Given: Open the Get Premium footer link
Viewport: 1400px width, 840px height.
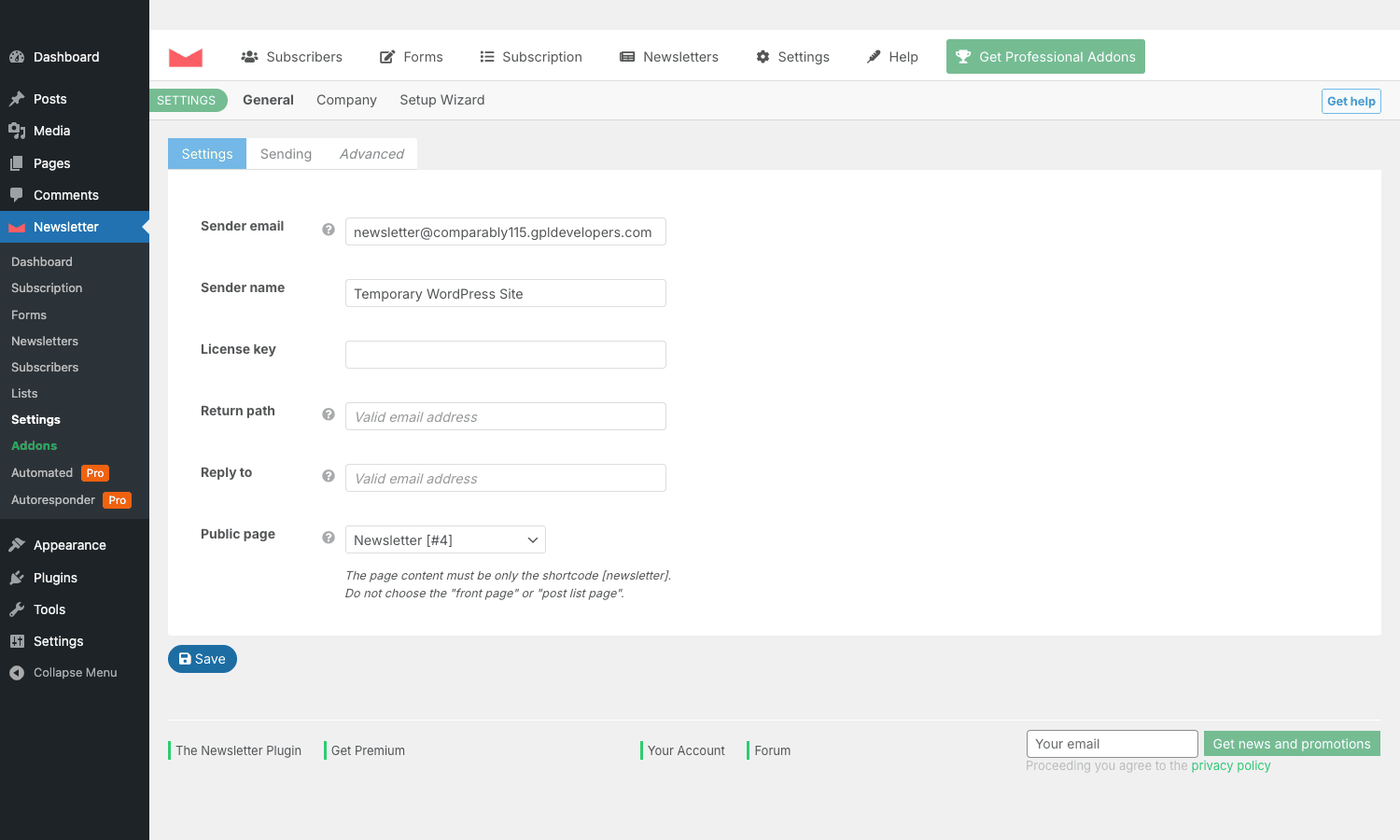Looking at the screenshot, I should pyautogui.click(x=368, y=750).
